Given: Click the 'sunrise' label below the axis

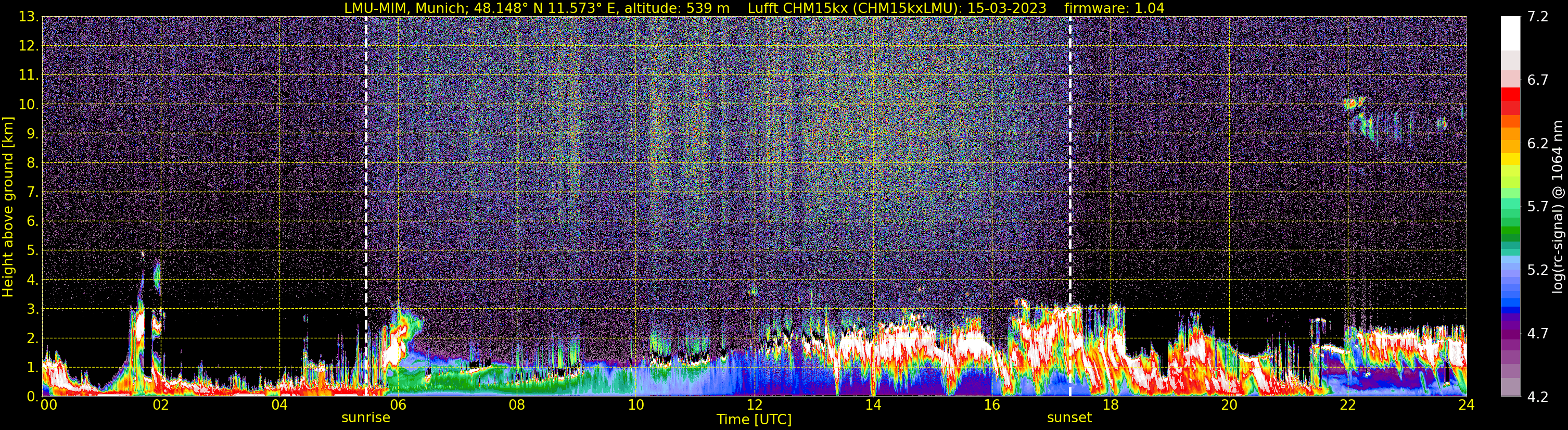Looking at the screenshot, I should click(366, 418).
